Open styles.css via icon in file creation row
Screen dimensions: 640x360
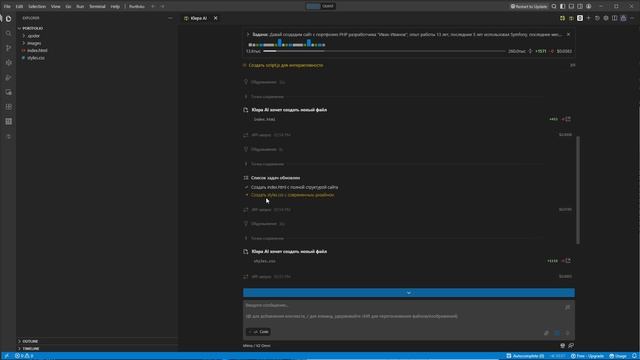pos(568,260)
